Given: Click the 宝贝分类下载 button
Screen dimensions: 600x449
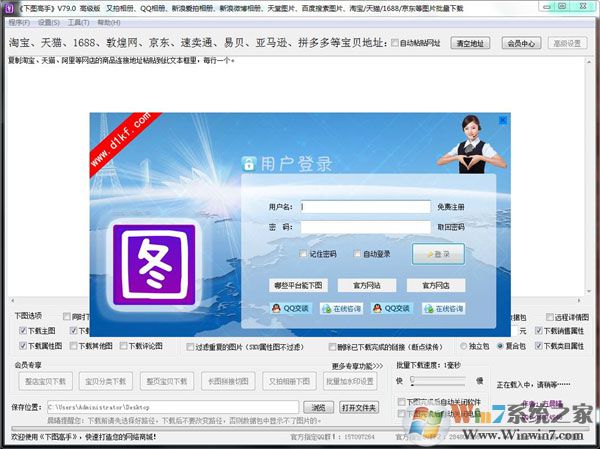Looking at the screenshot, I should [106, 381].
